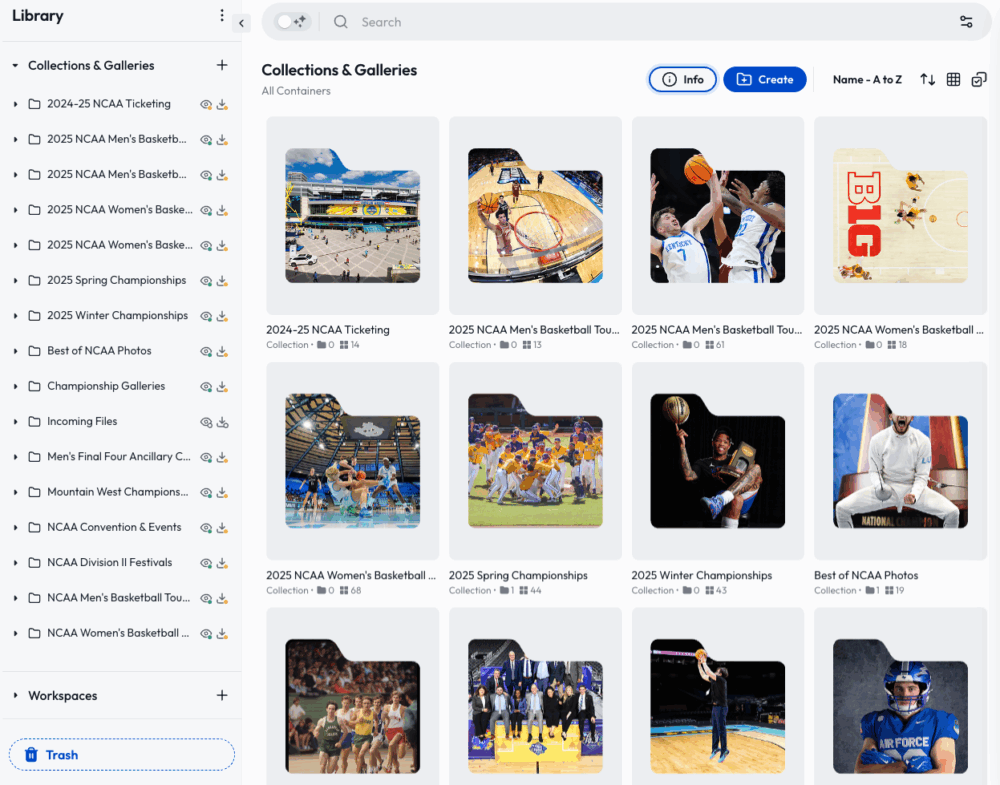Screen dimensions: 1000x785
Task: Expand the 2025 Winter Championships tree row
Action: tap(15, 316)
